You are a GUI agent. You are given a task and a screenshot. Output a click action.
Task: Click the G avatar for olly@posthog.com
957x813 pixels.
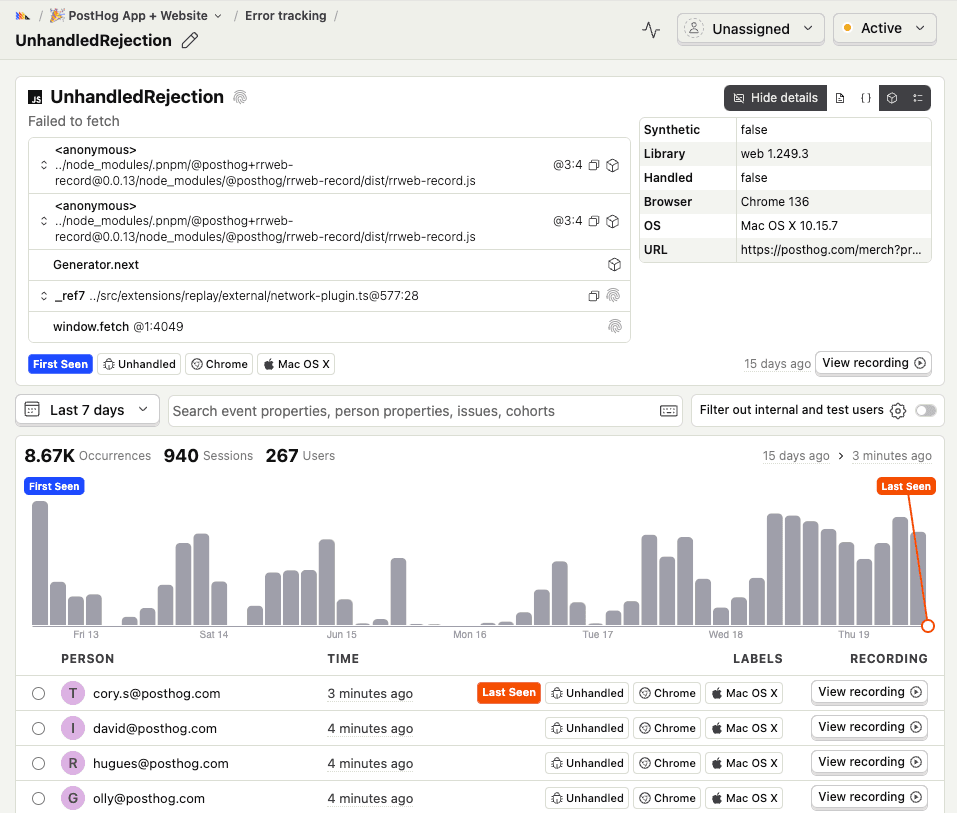73,798
